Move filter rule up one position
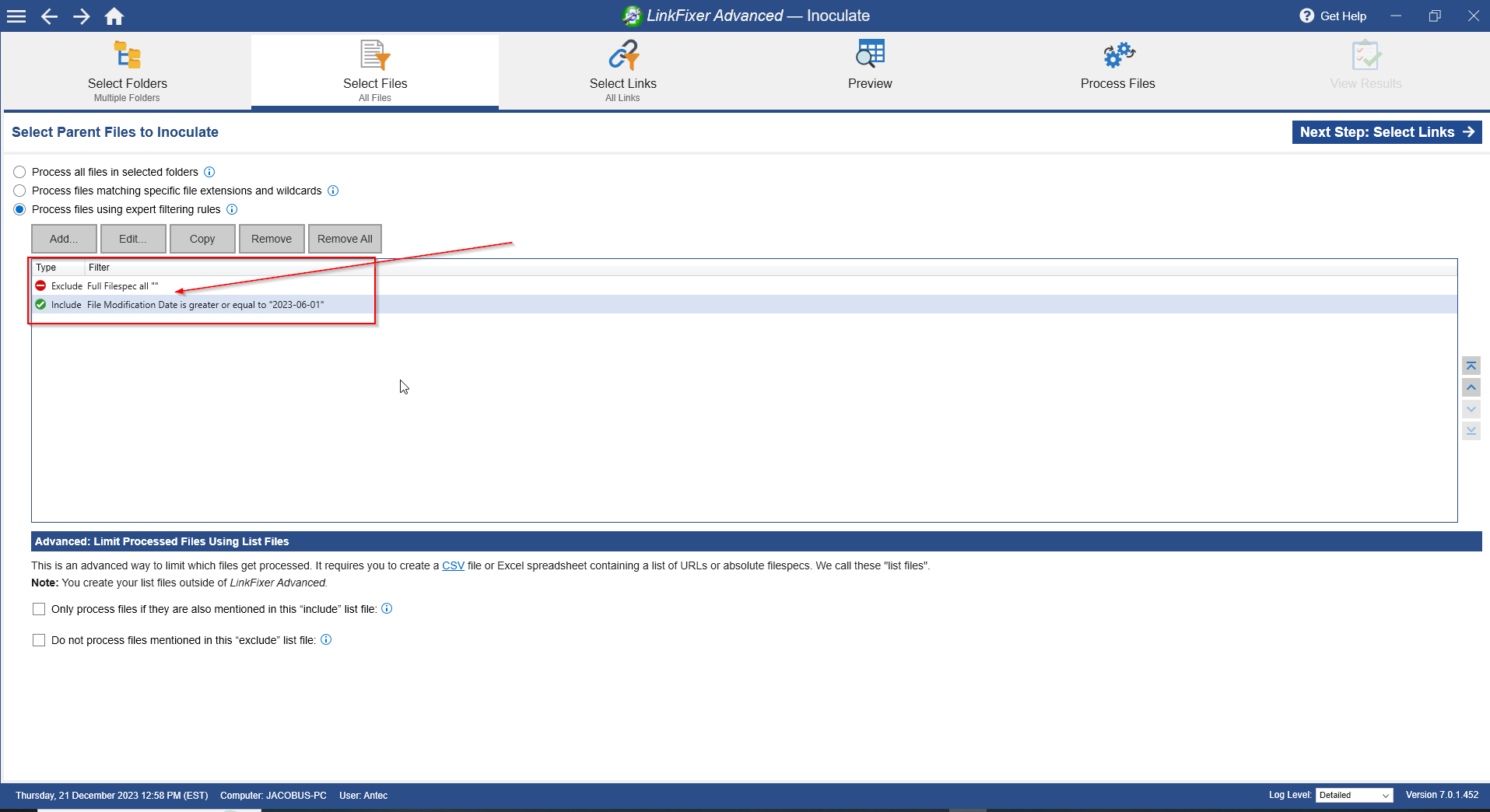Screen dimensions: 1490x812 point(1471,387)
